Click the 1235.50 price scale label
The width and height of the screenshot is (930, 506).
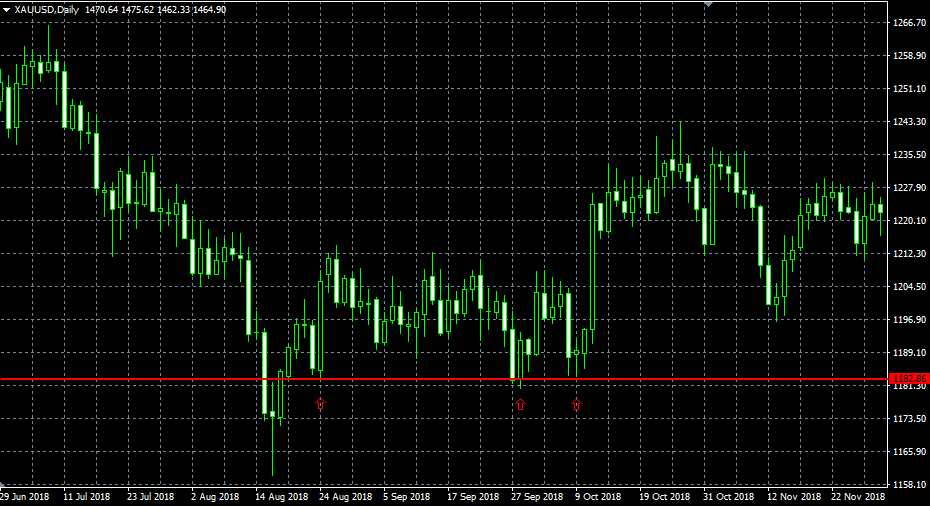pyautogui.click(x=909, y=154)
